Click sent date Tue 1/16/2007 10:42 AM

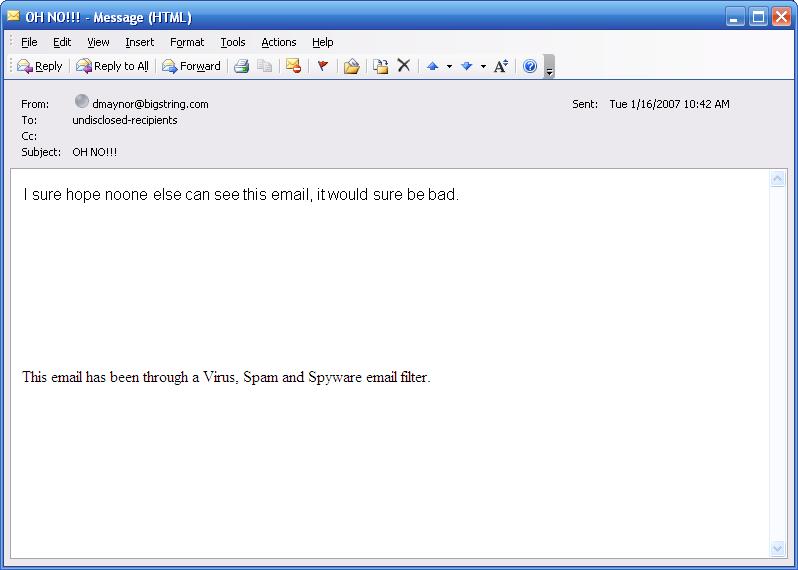pos(669,104)
